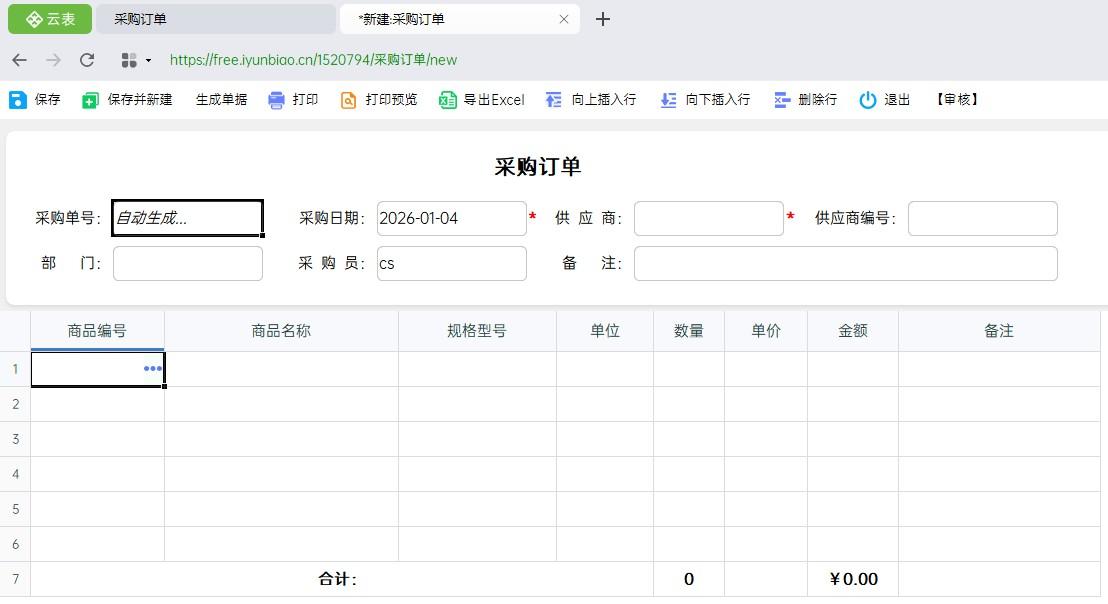
Task: Click the 保存并新建 icon
Action: (x=90, y=100)
